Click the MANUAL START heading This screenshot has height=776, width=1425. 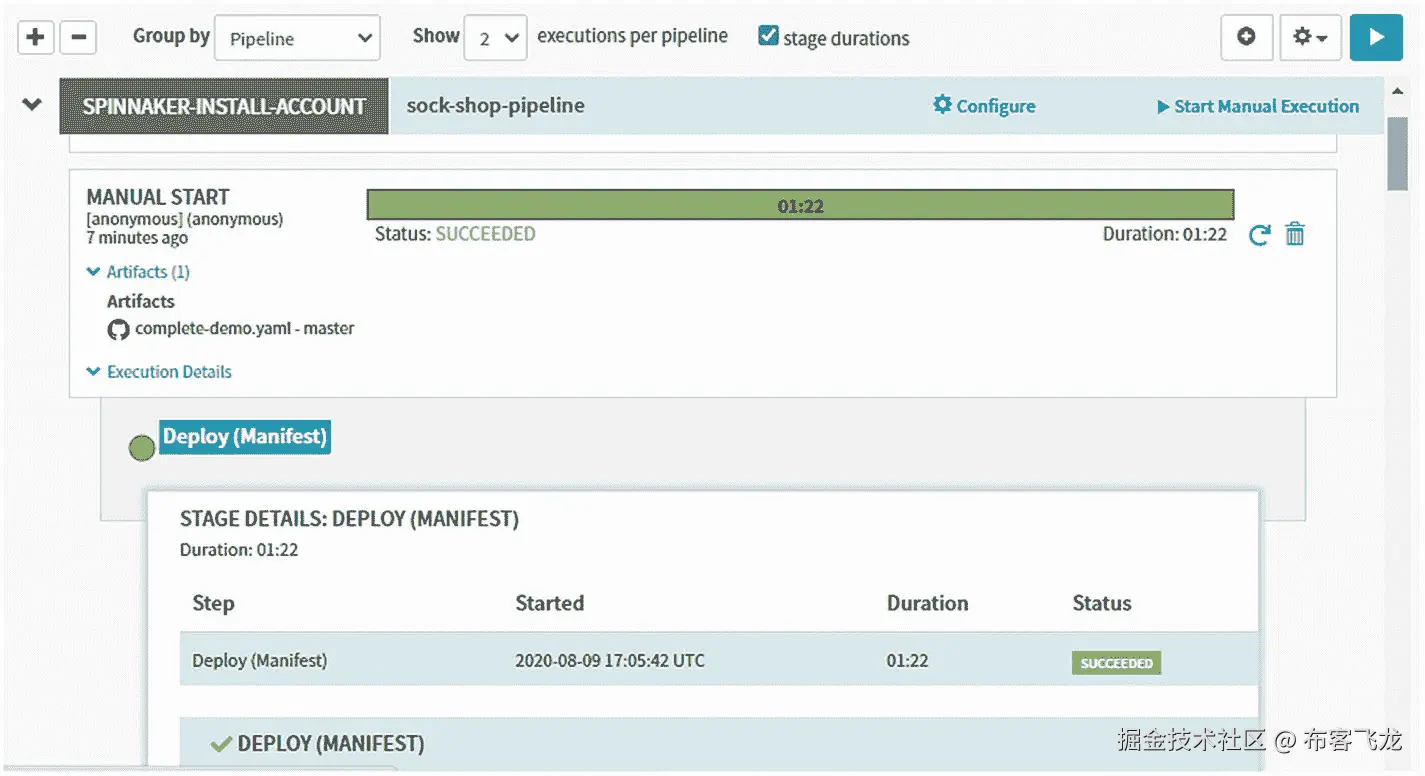[158, 197]
